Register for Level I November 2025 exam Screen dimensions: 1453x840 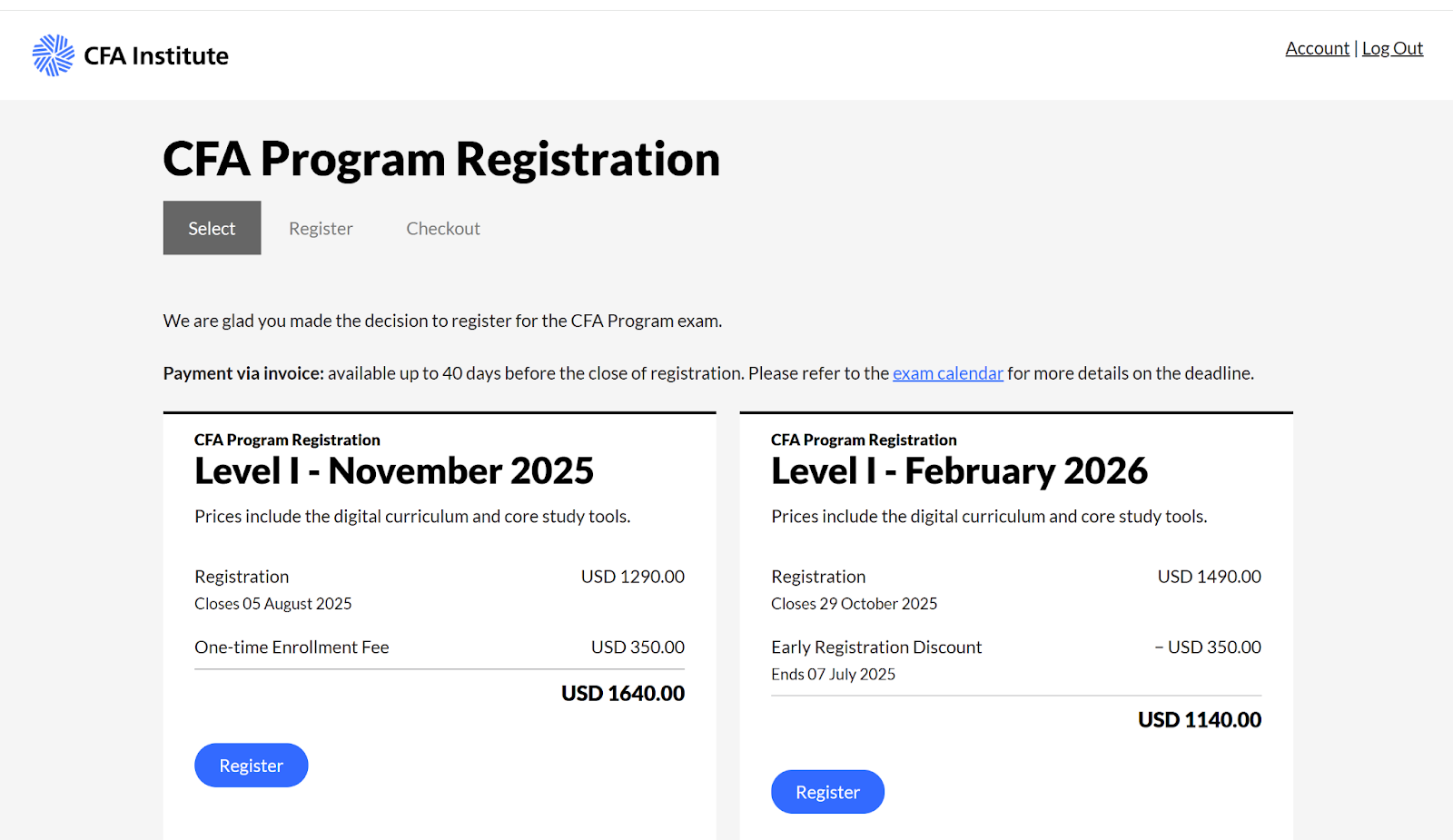[252, 766]
